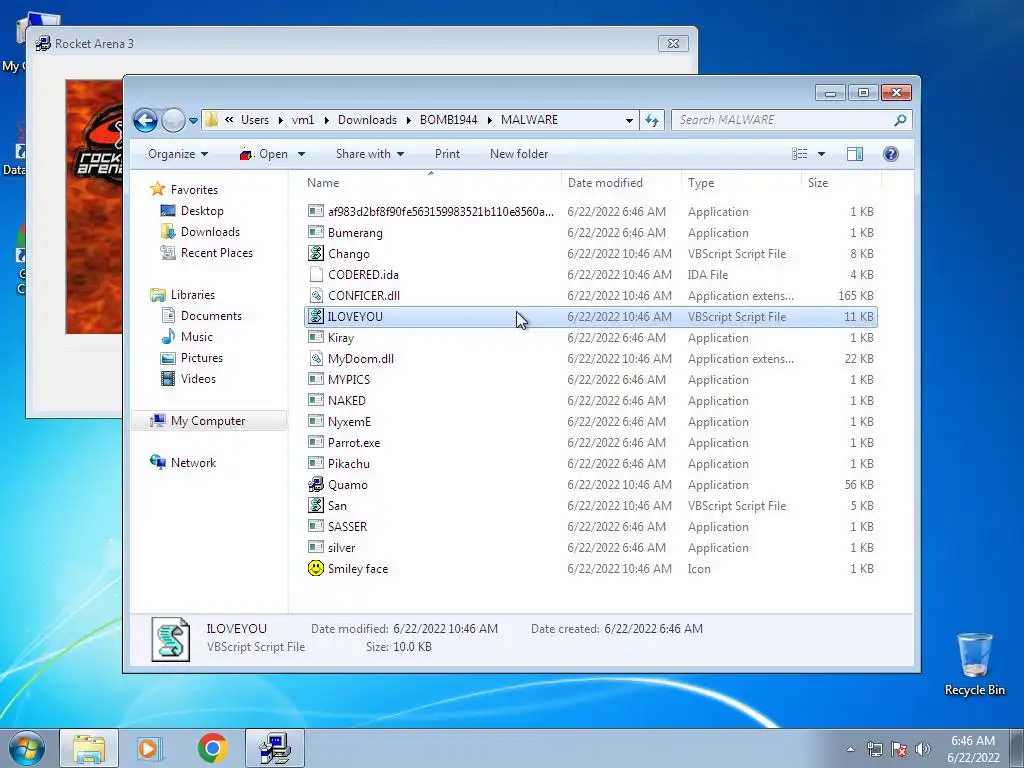Click the Open toolbar button
The image size is (1024, 768).
pos(264,154)
